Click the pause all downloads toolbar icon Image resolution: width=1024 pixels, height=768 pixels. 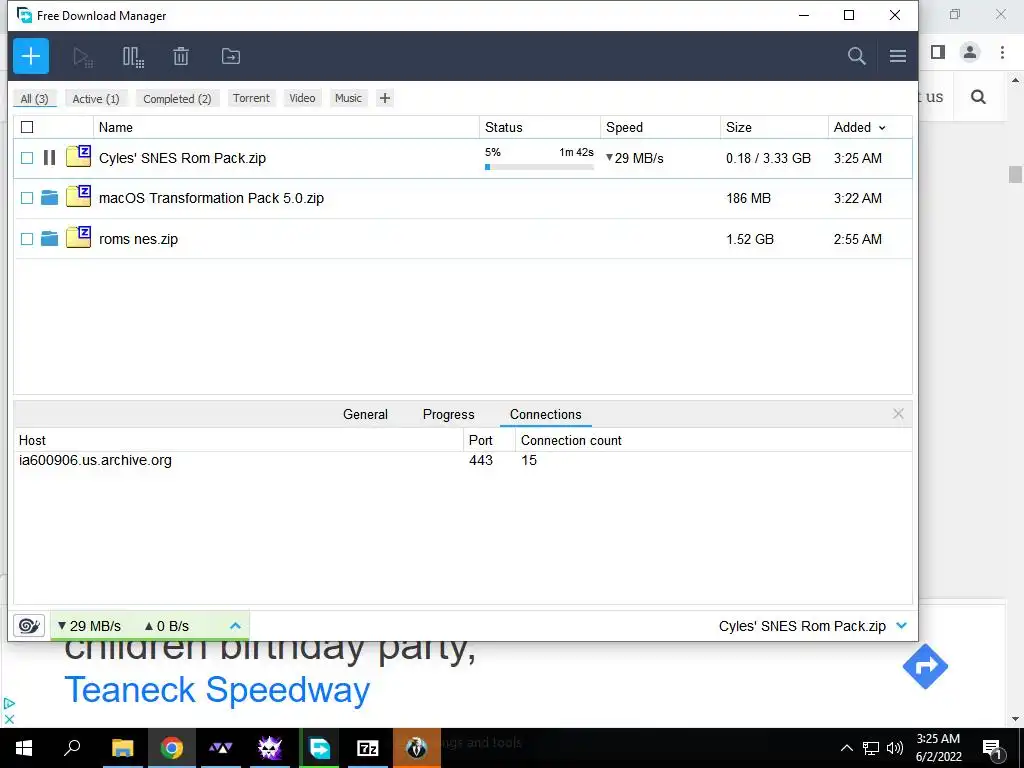click(133, 57)
